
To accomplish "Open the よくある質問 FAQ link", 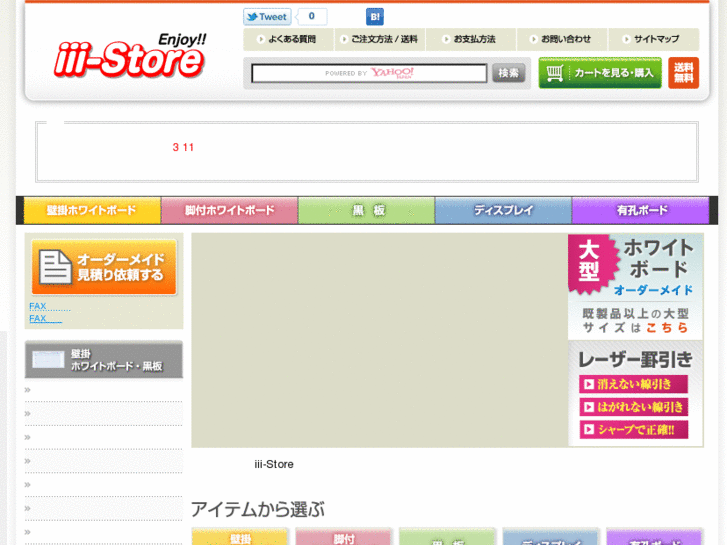I will click(x=288, y=39).
